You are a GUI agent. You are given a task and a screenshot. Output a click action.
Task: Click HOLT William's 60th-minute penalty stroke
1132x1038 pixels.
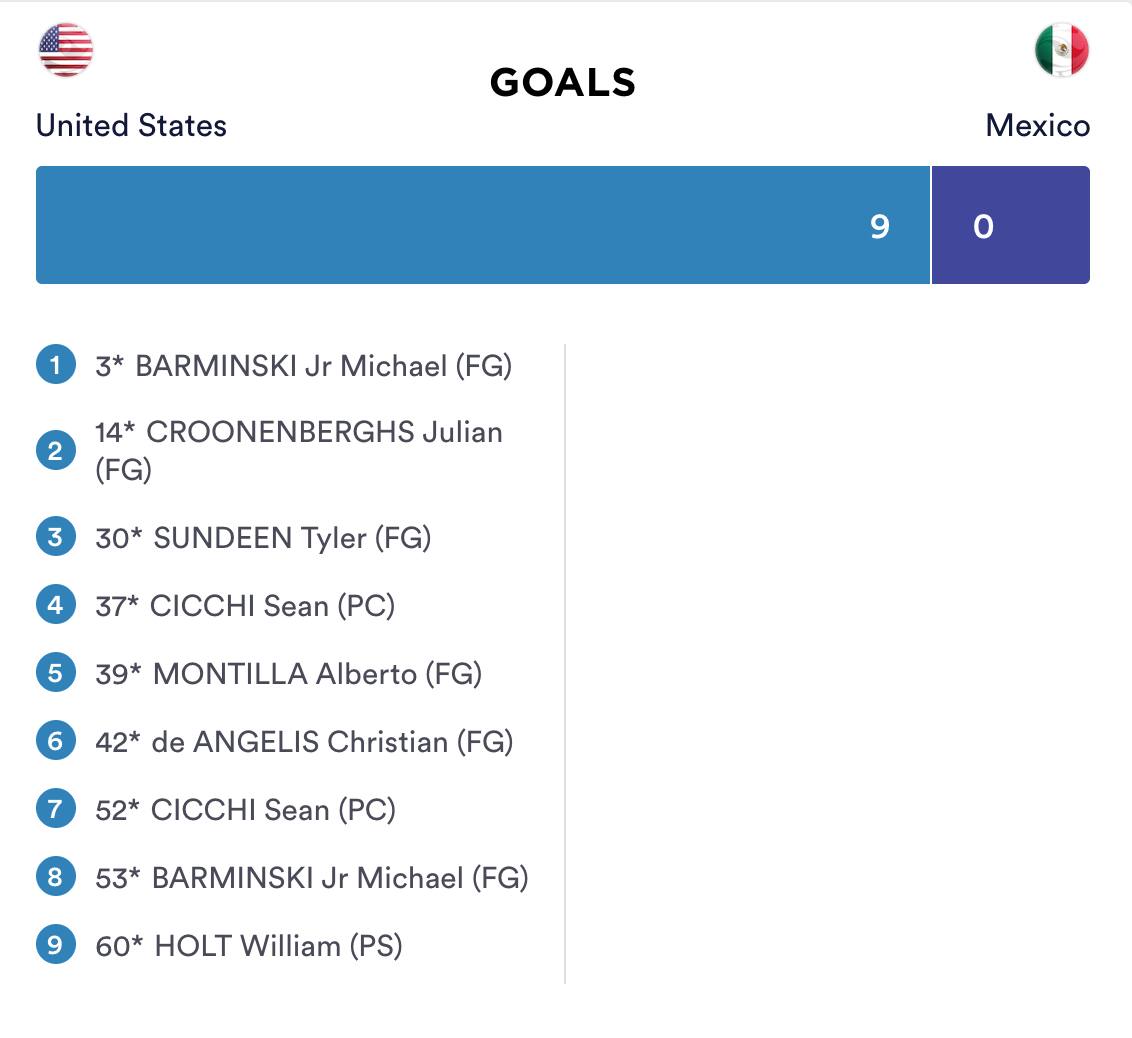point(249,946)
